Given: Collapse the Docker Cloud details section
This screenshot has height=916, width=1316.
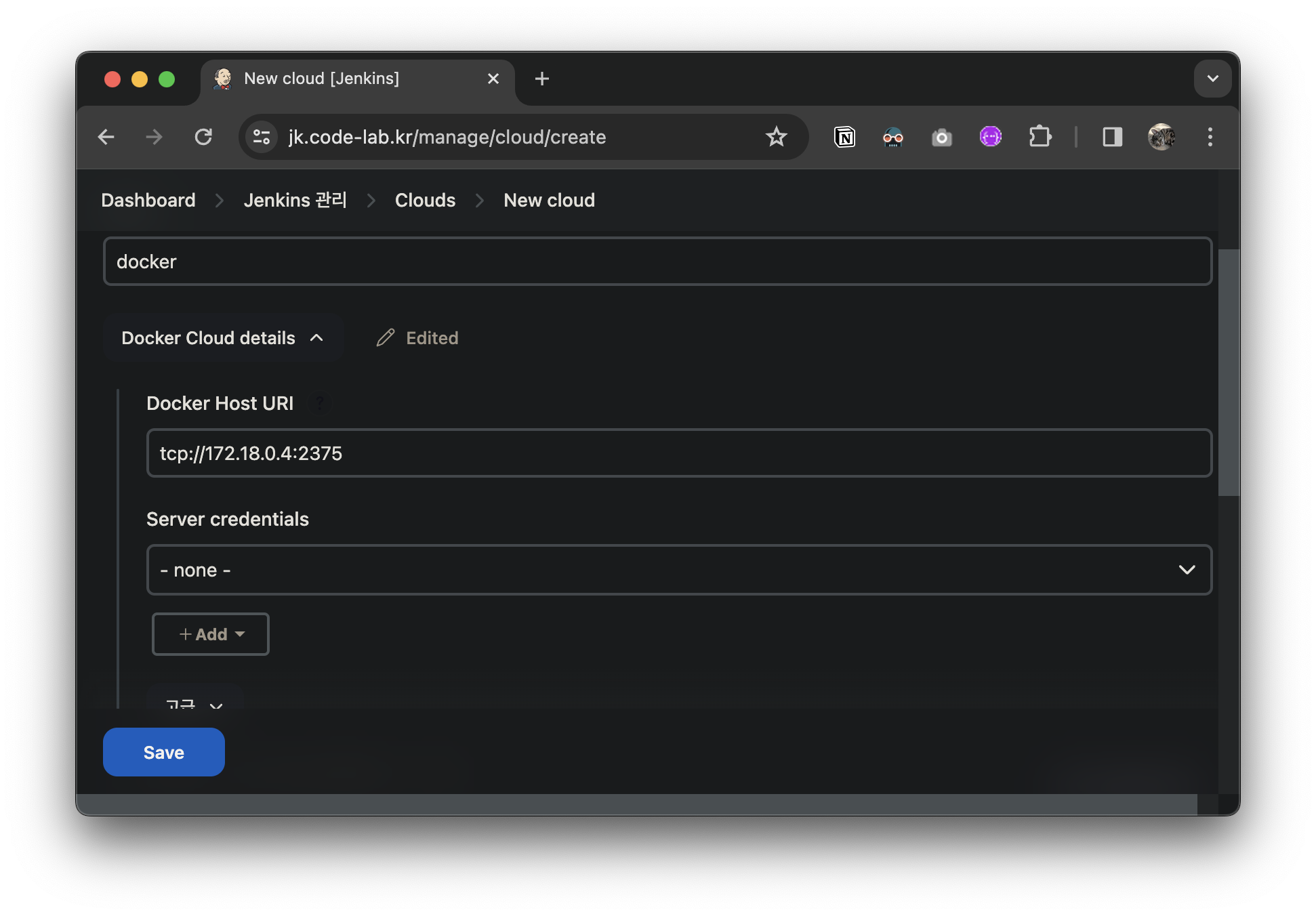Looking at the screenshot, I should (222, 338).
